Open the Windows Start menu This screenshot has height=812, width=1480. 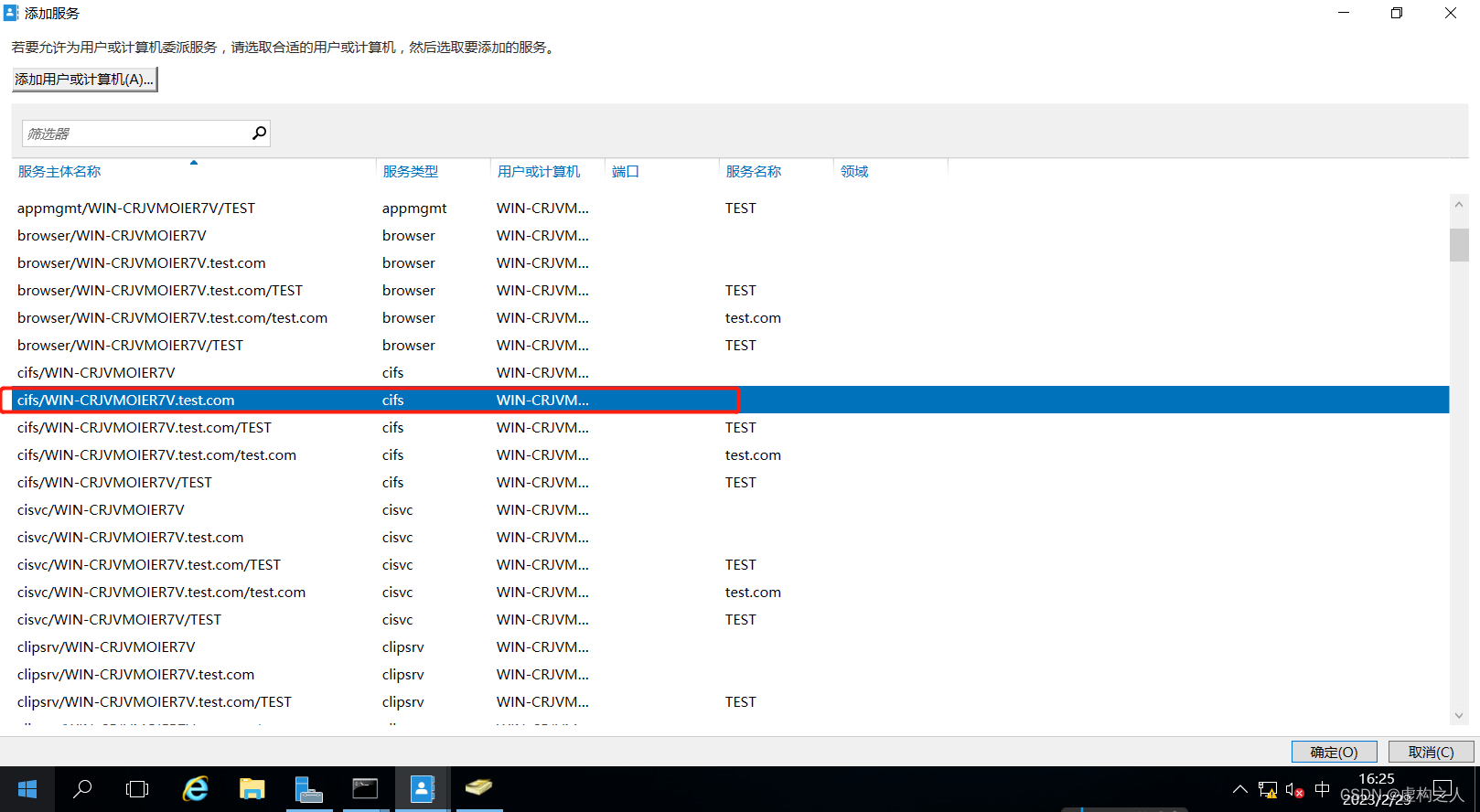click(27, 789)
